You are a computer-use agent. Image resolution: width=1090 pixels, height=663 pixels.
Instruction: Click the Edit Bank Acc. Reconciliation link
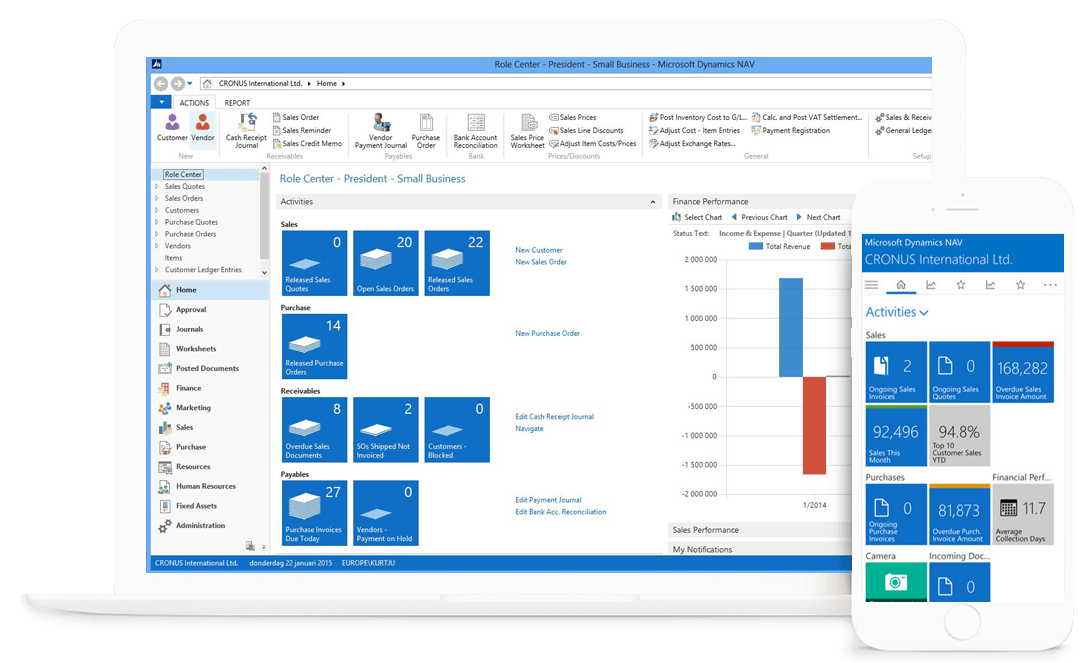(x=560, y=512)
